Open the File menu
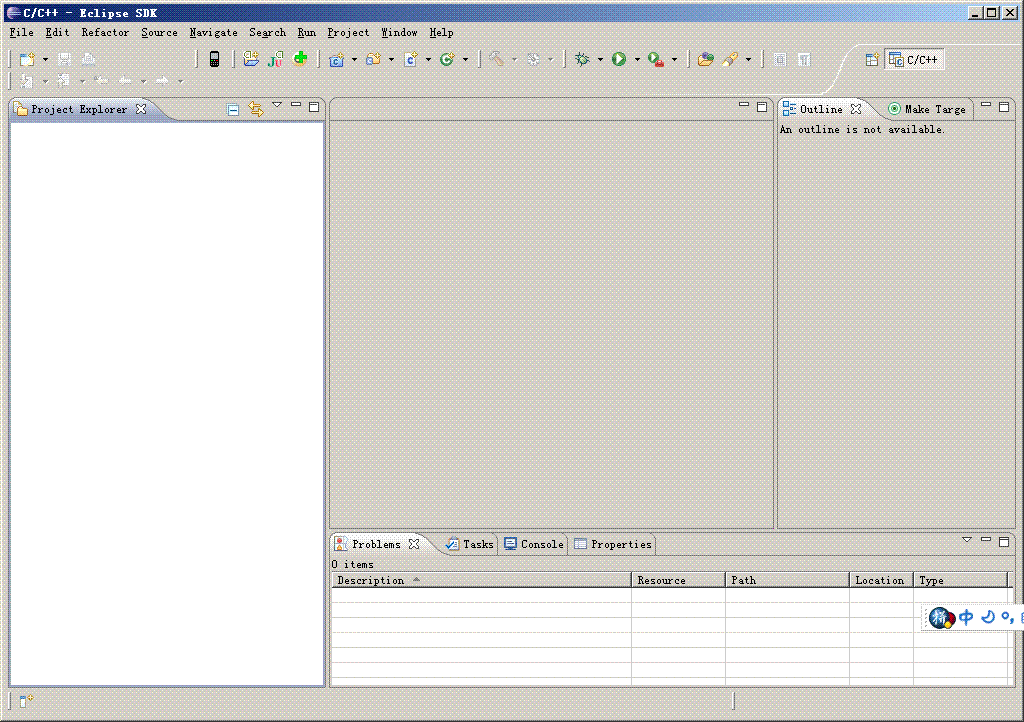1024x722 pixels. click(22, 32)
